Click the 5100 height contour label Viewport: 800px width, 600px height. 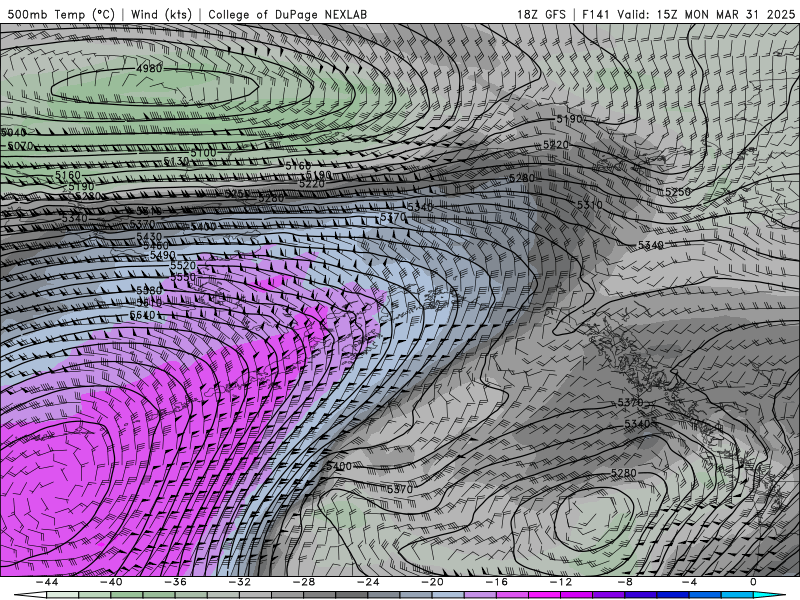tap(203, 153)
